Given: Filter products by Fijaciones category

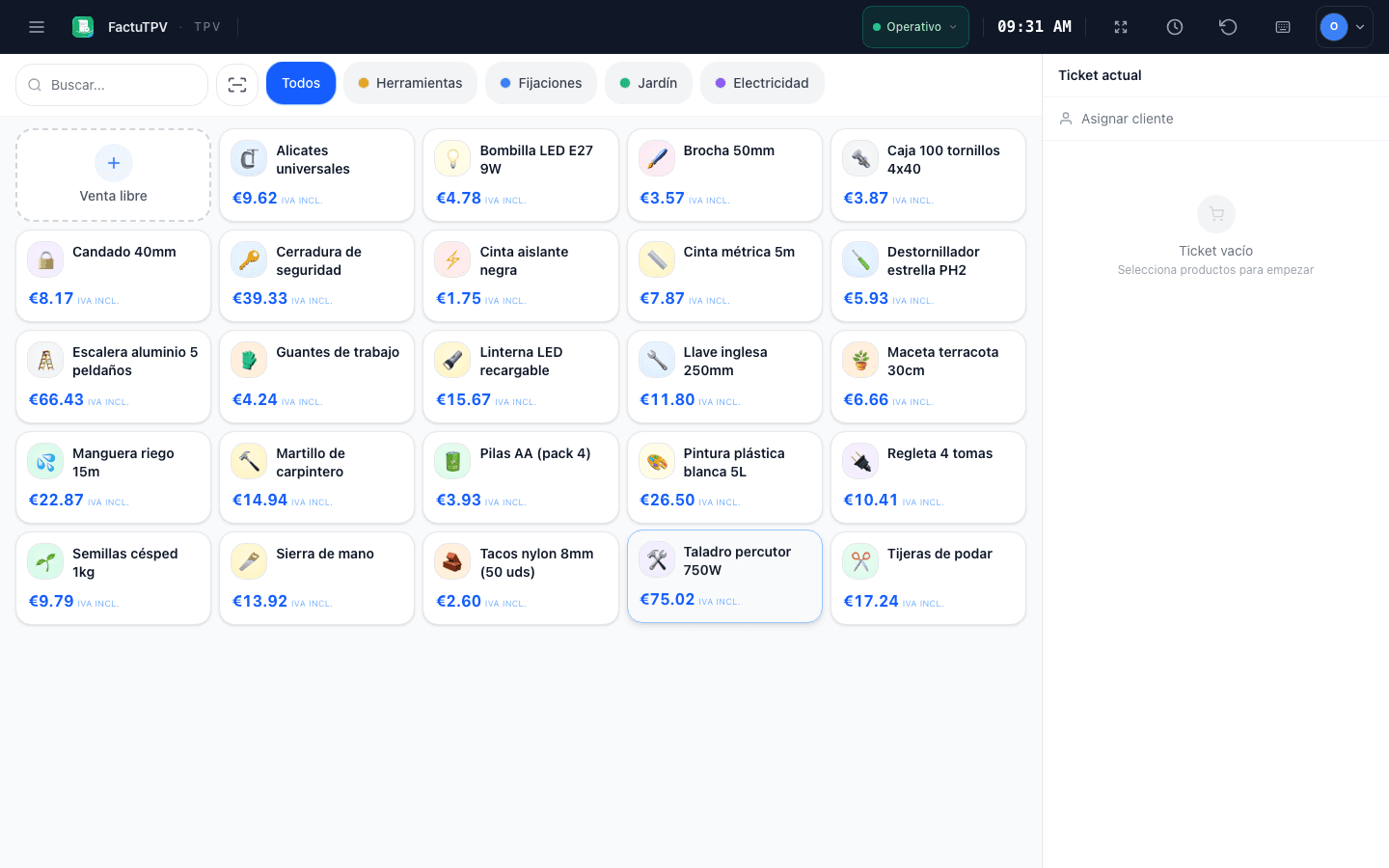Looking at the screenshot, I should 541,83.
